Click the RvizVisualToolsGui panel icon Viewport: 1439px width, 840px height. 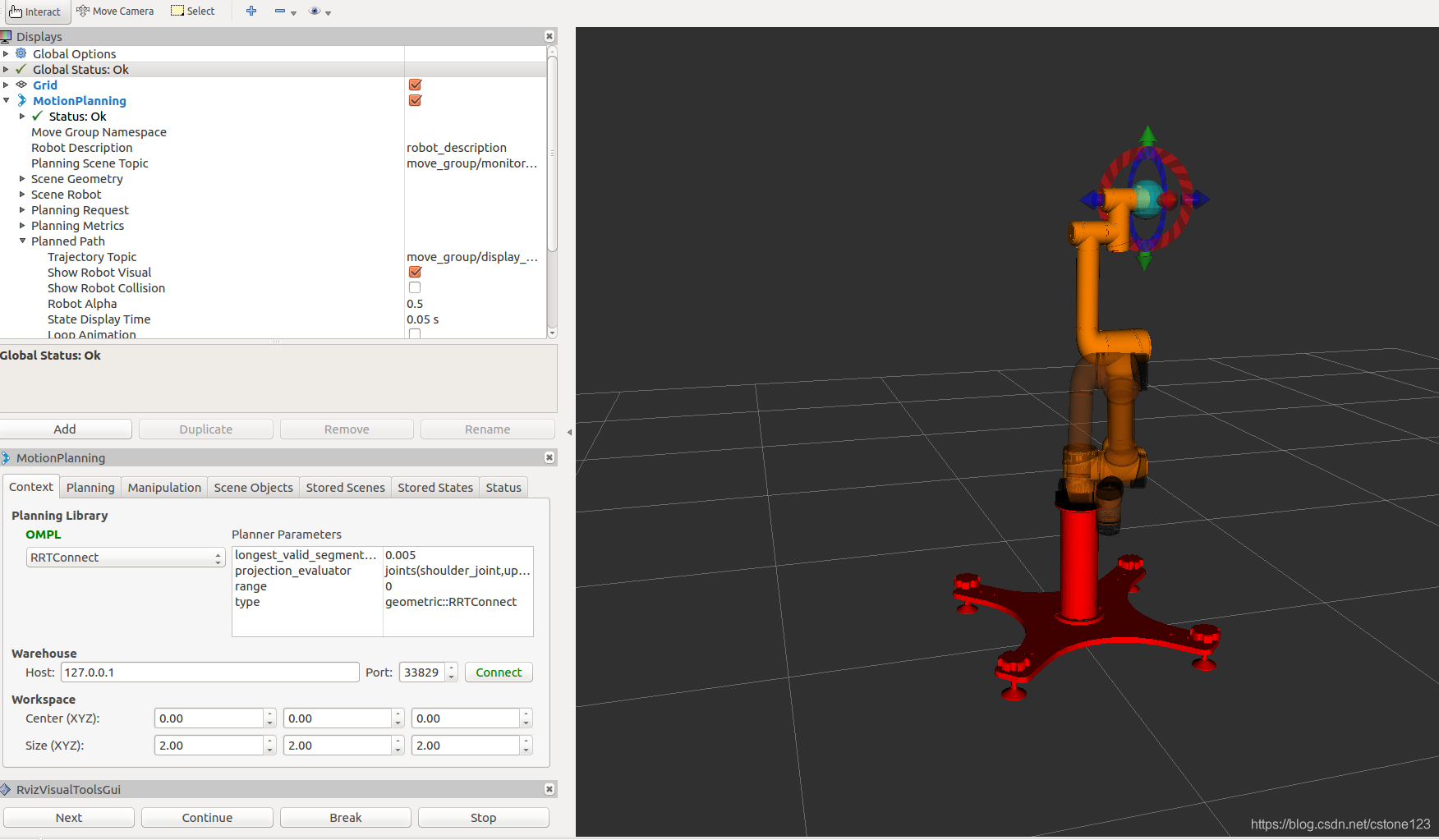6,789
